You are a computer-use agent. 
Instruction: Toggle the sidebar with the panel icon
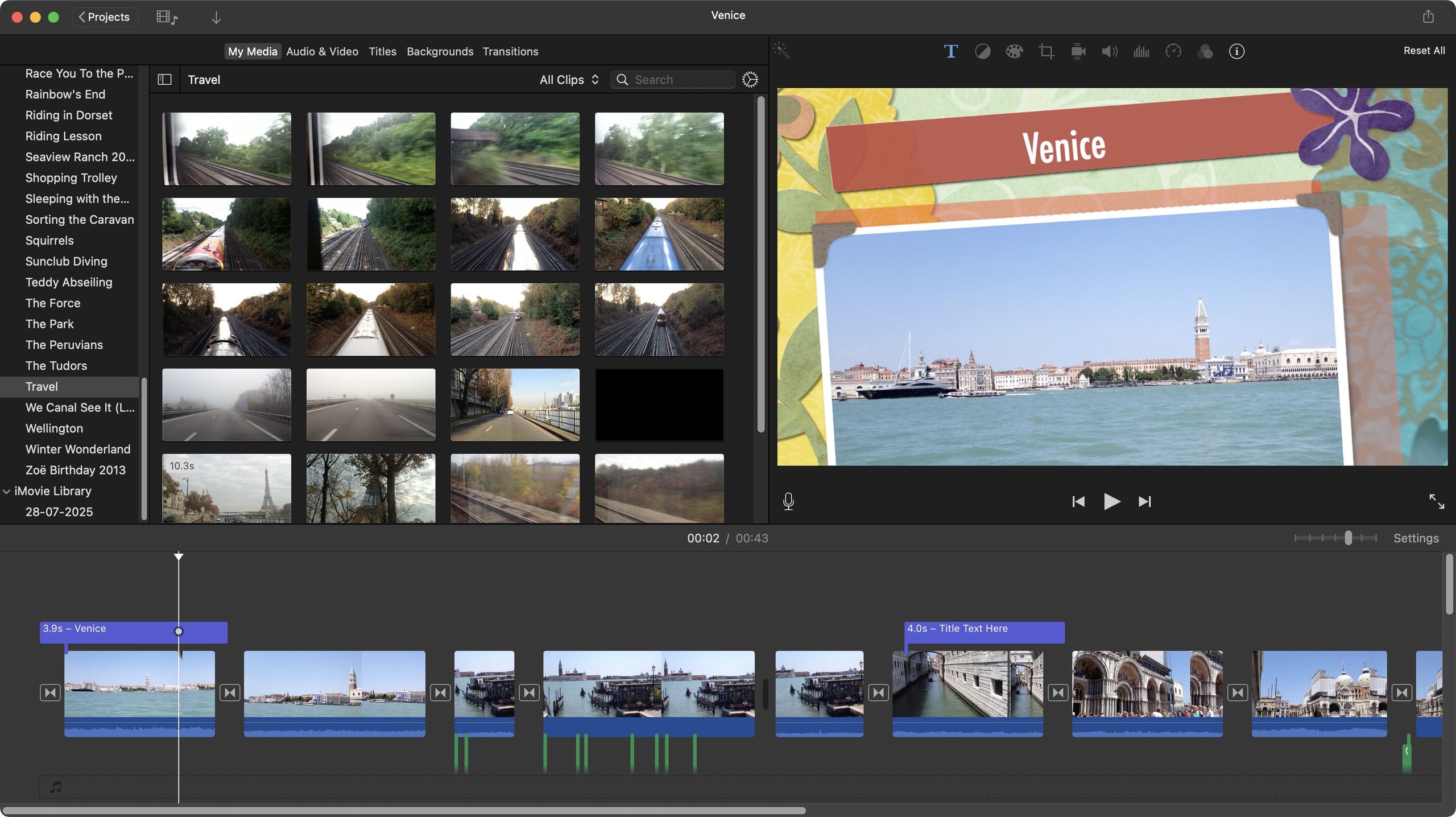coord(164,80)
